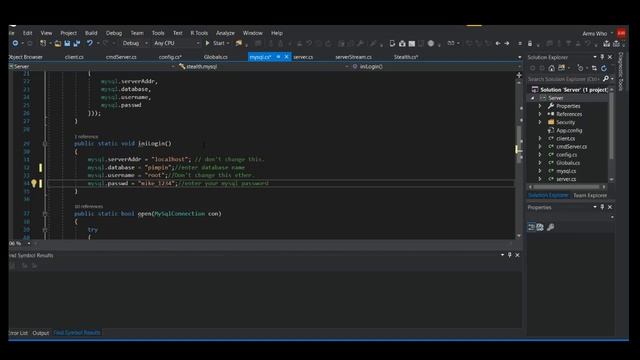The height and width of the screenshot is (360, 640).
Task: Select App.config in Solution Explorer
Action: (569, 131)
